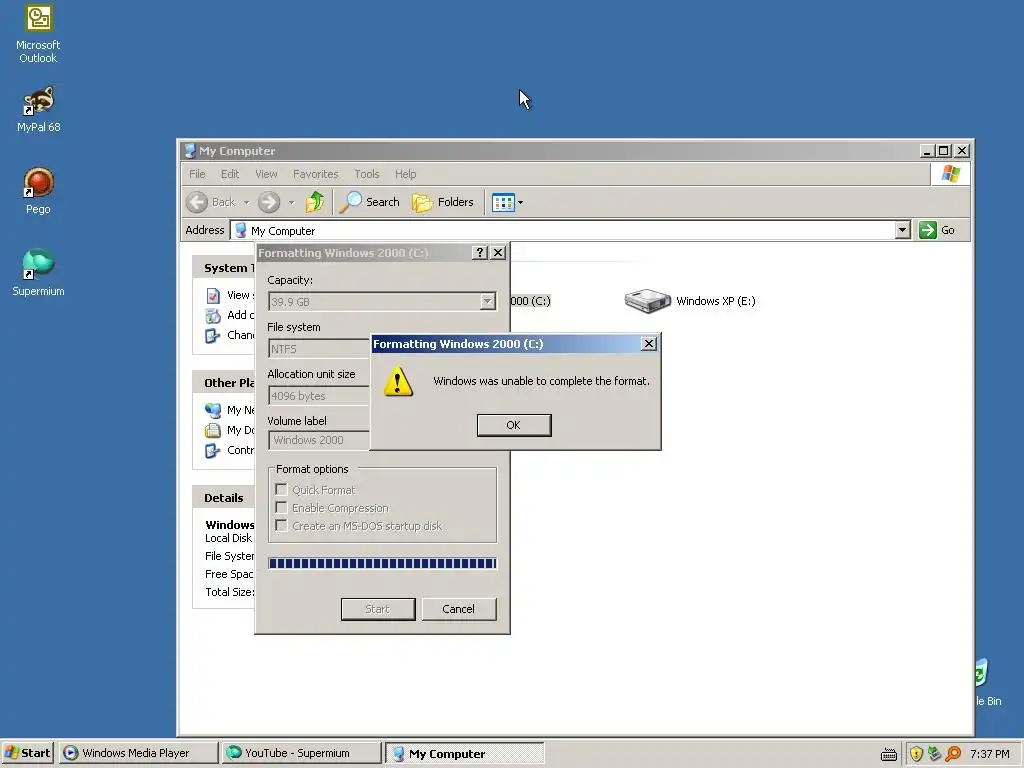Select the Windows XP (E:) drive icon

(x=647, y=301)
